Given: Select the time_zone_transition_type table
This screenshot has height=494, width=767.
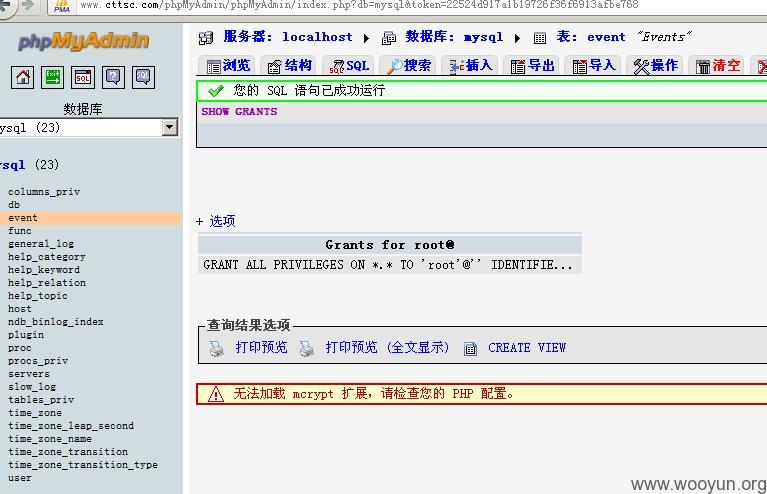Looking at the screenshot, I should point(83,465).
